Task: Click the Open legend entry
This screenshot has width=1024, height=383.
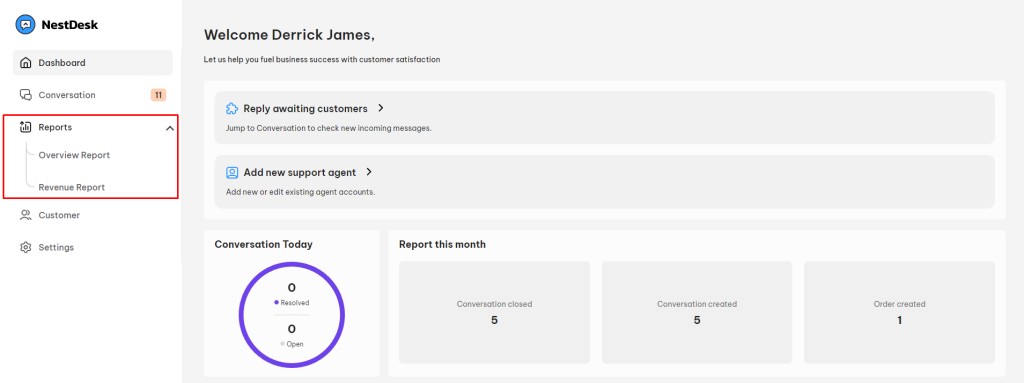Action: [292, 344]
